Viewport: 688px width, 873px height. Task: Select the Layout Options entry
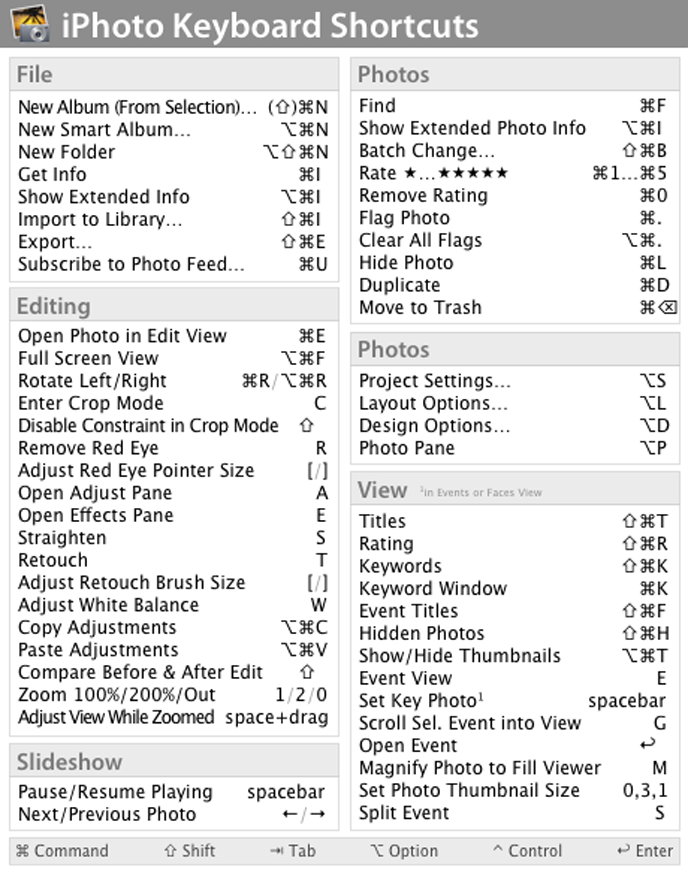coord(433,404)
